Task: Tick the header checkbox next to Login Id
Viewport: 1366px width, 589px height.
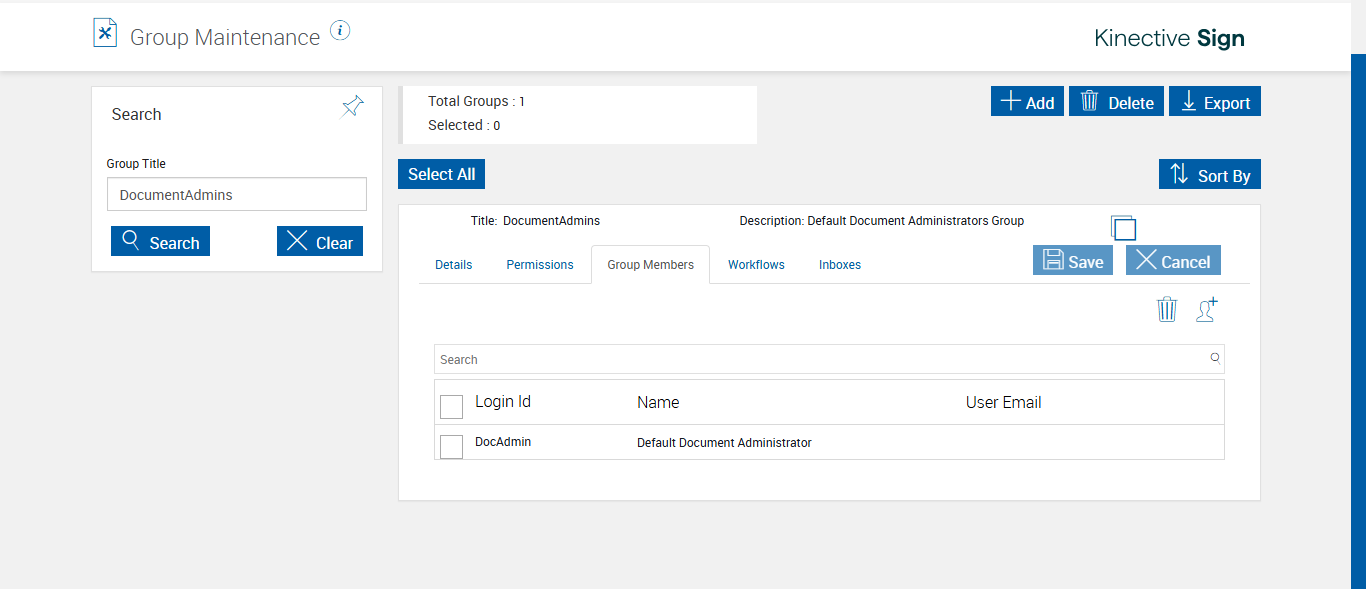Action: 452,406
